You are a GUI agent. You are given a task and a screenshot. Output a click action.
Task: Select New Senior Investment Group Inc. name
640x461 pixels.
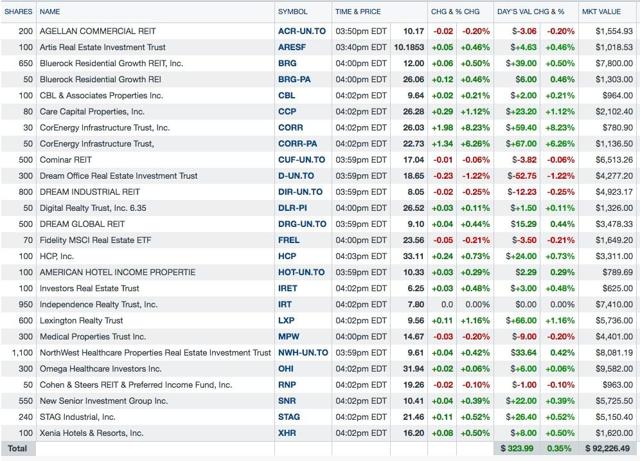104,401
